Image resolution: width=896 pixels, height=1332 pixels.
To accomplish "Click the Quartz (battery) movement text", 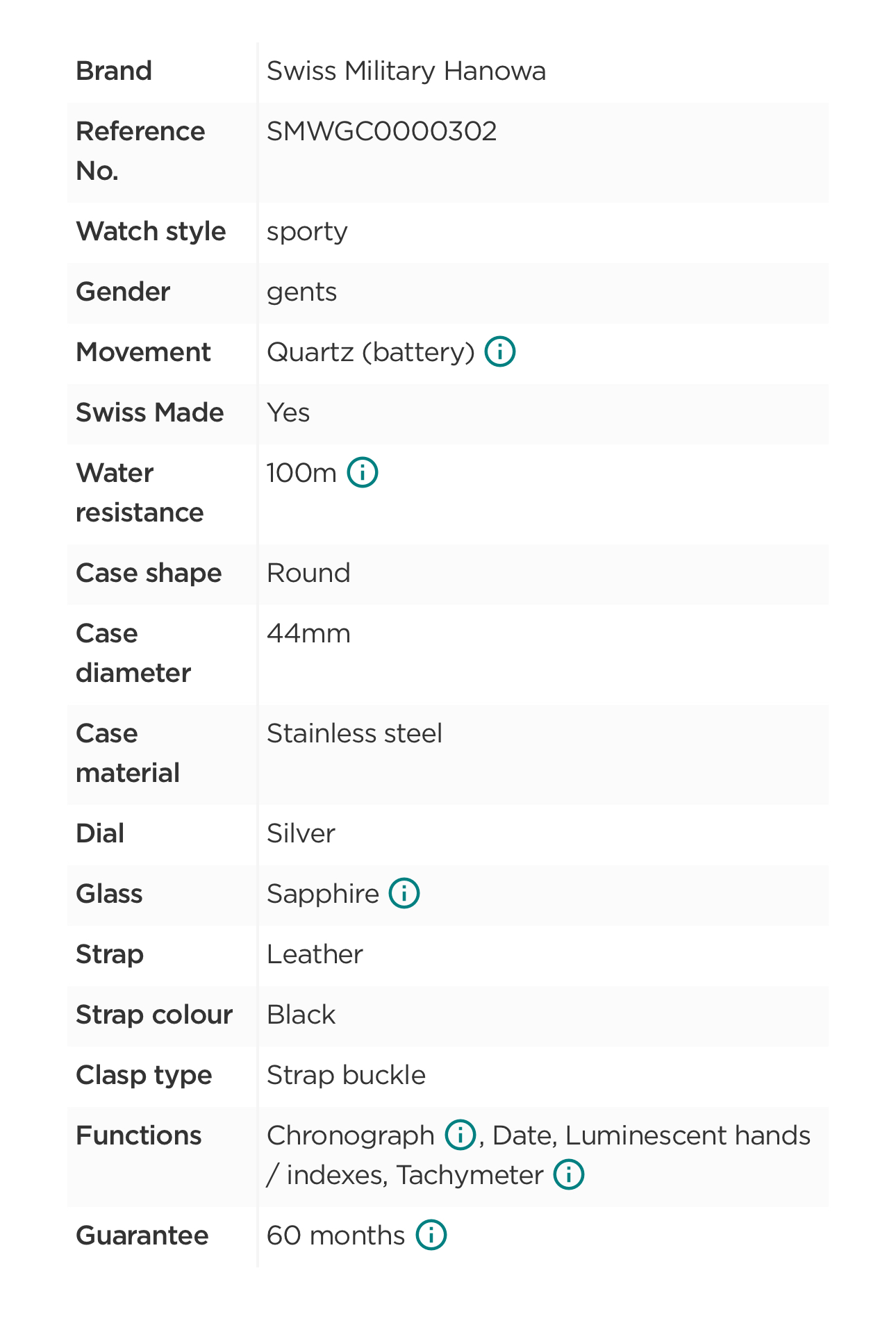I will pyautogui.click(x=370, y=352).
